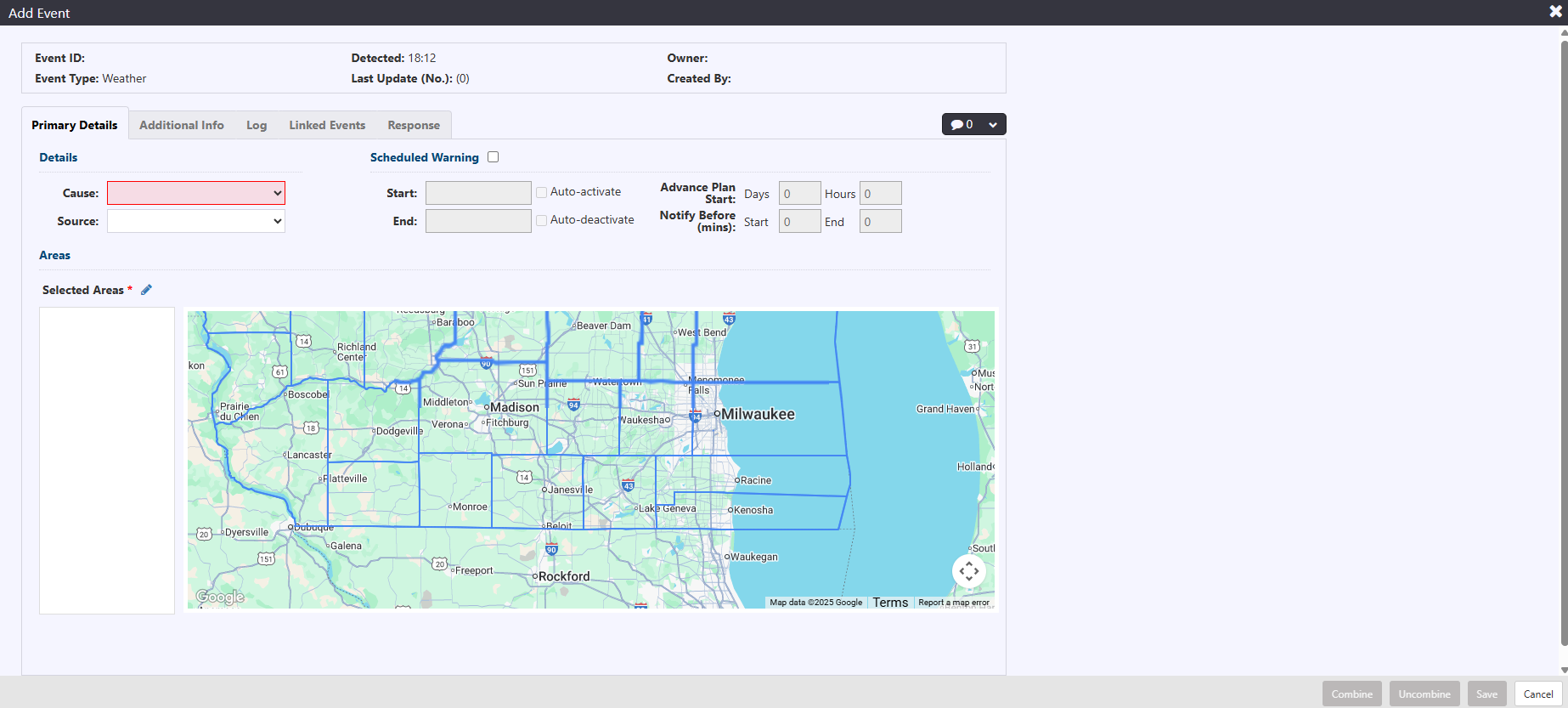The width and height of the screenshot is (1568, 708).
Task: Tick the Auto-activate checkbox
Action: (x=541, y=193)
